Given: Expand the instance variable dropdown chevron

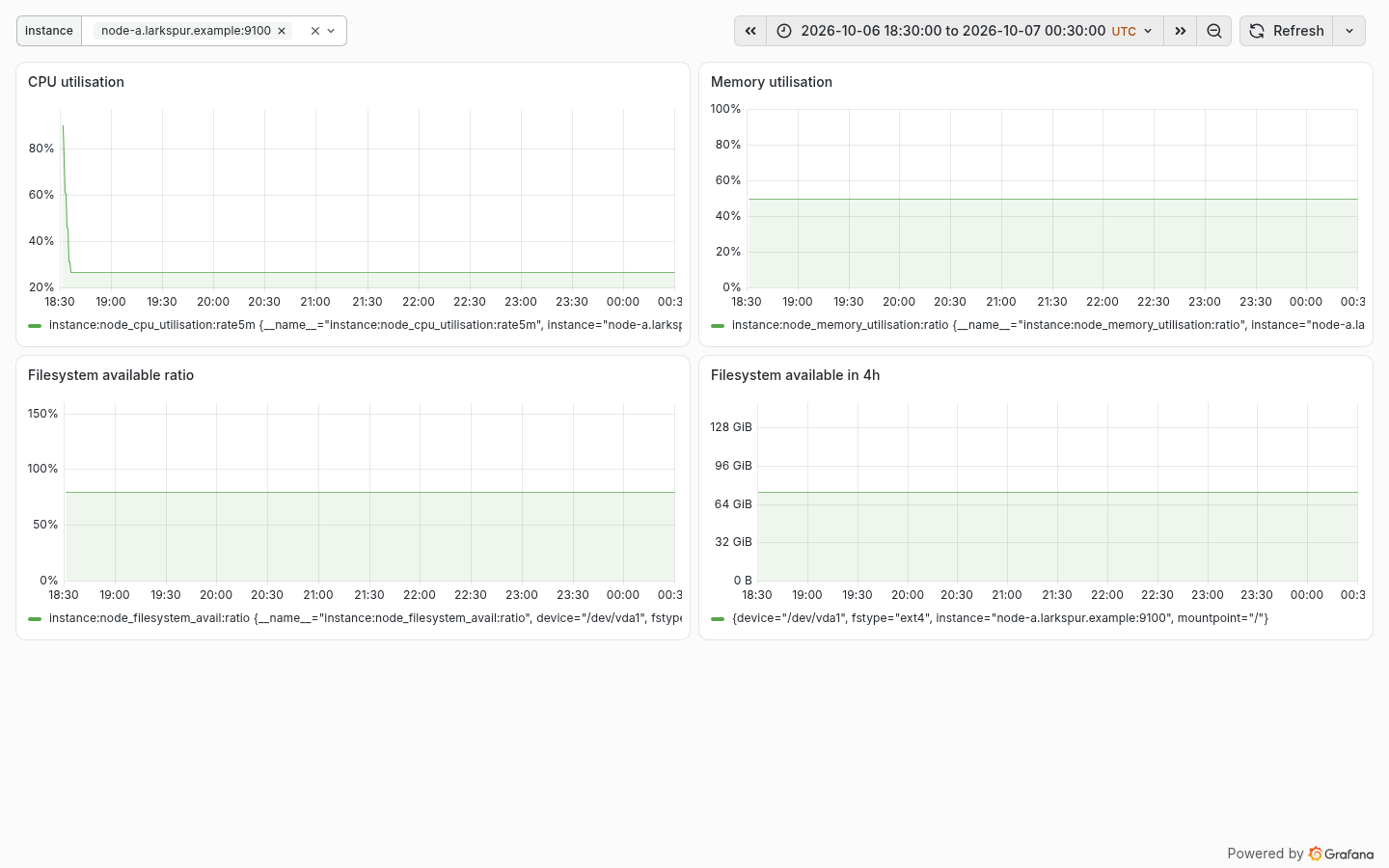Looking at the screenshot, I should click(x=331, y=31).
